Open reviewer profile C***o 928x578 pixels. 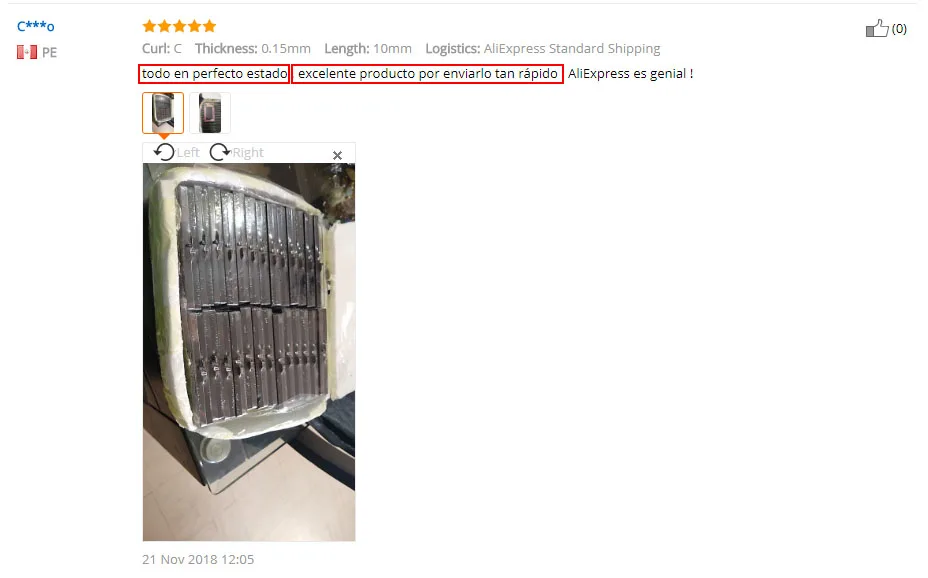point(36,26)
